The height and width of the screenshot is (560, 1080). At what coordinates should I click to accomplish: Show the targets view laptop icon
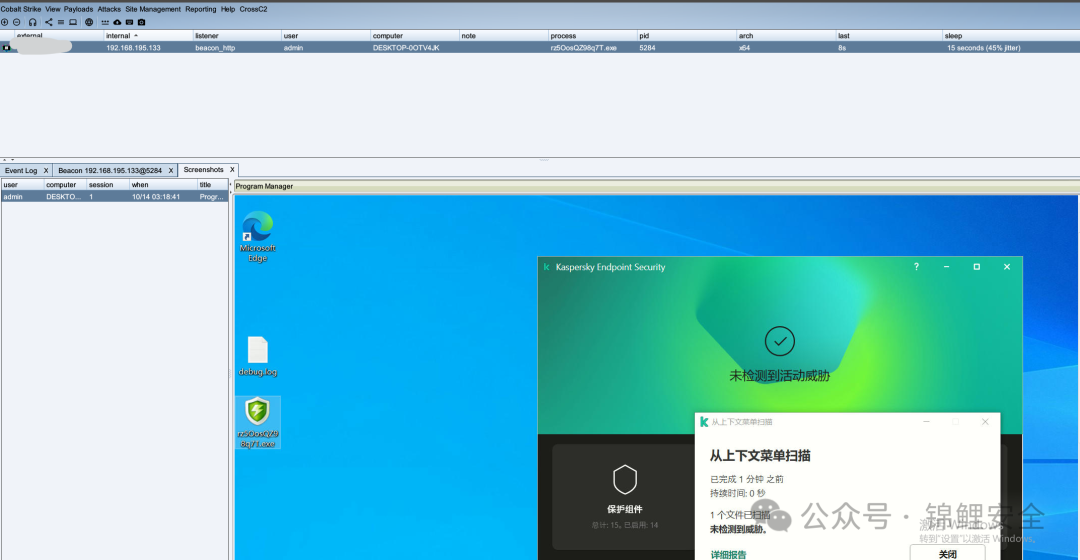(73, 22)
